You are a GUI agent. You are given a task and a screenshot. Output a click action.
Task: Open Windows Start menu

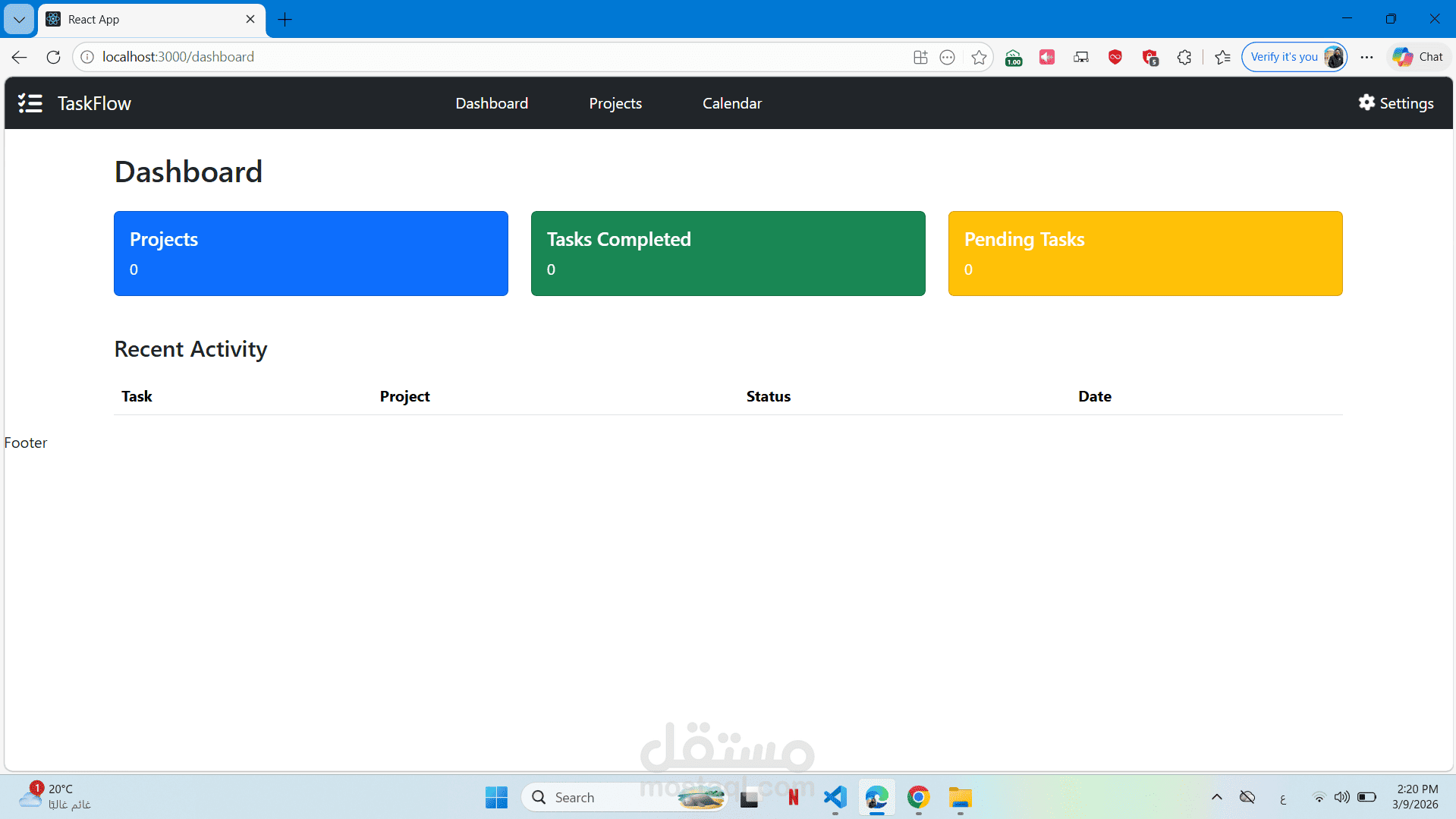point(496,797)
